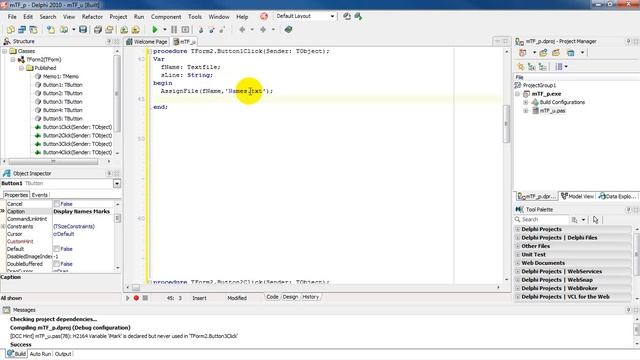This screenshot has height=360, width=640.
Task: Expand the Web Documents palette category
Action: click(518, 263)
